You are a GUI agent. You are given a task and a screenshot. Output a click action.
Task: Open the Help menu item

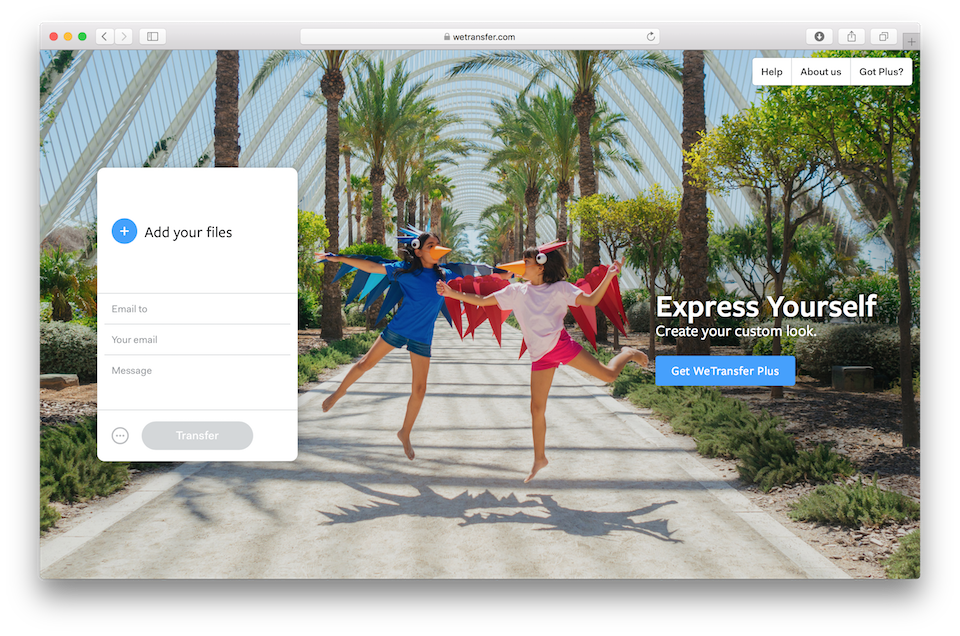771,72
